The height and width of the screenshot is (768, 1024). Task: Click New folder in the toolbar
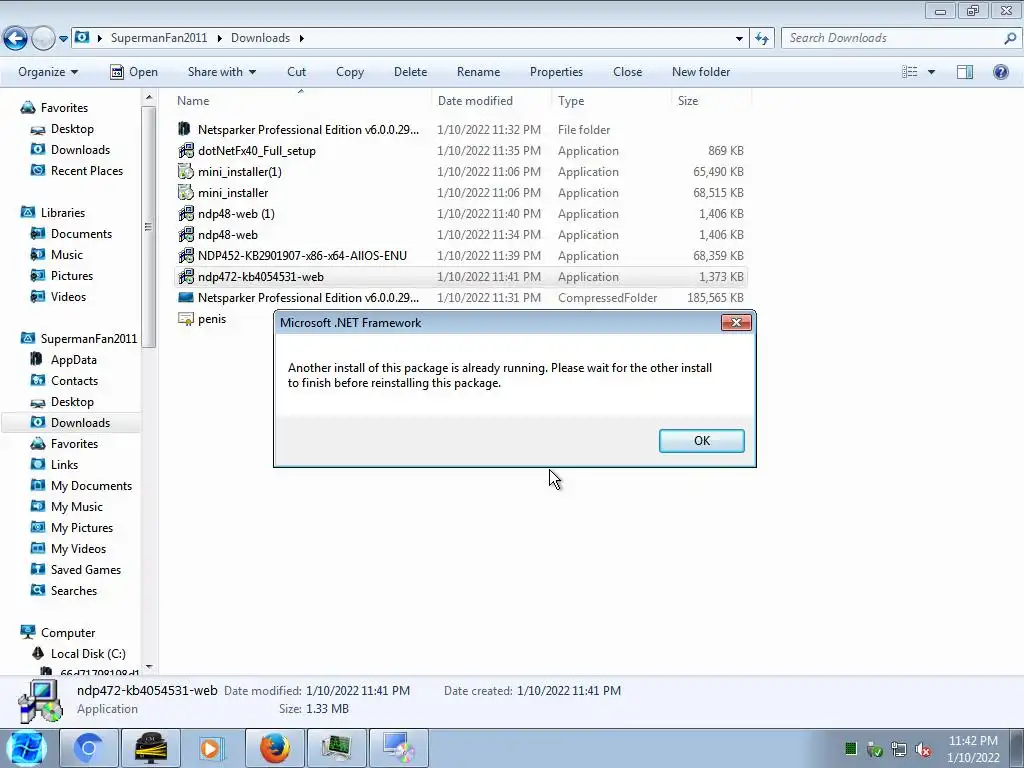[701, 72]
